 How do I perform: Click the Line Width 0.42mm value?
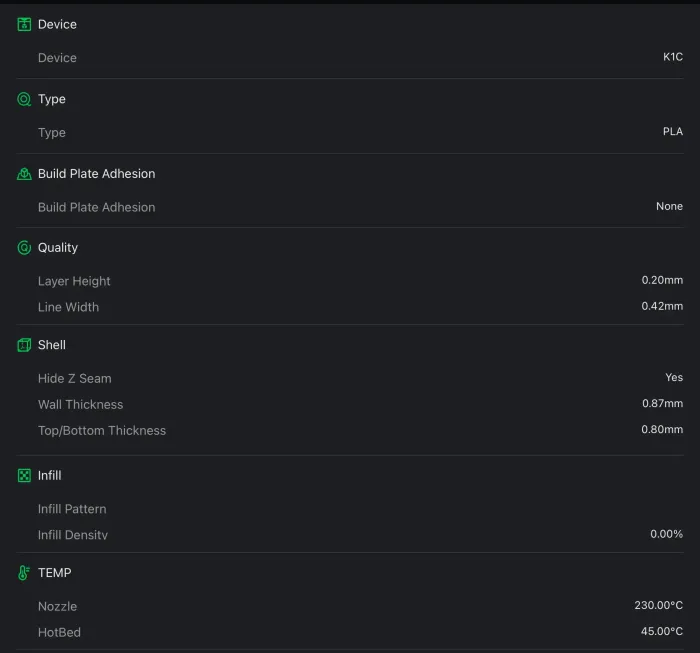[x=662, y=307]
